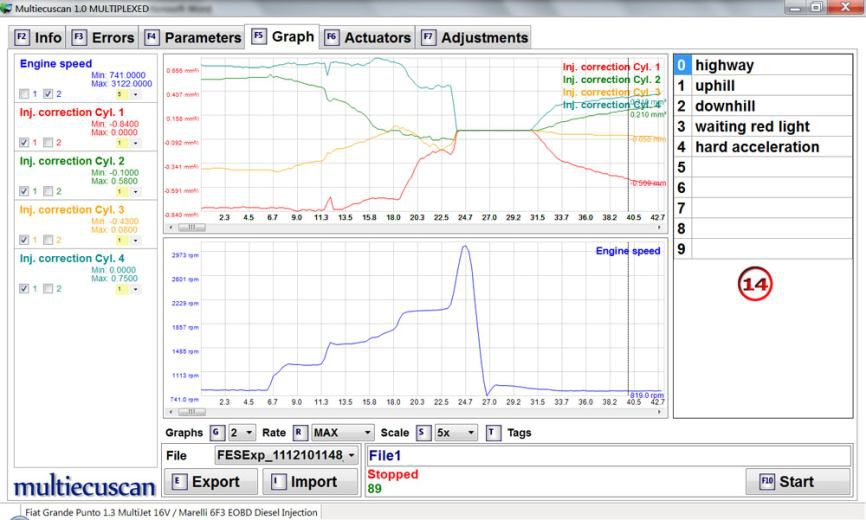Click the T icon next to Tags
The image size is (866, 520).
492,433
